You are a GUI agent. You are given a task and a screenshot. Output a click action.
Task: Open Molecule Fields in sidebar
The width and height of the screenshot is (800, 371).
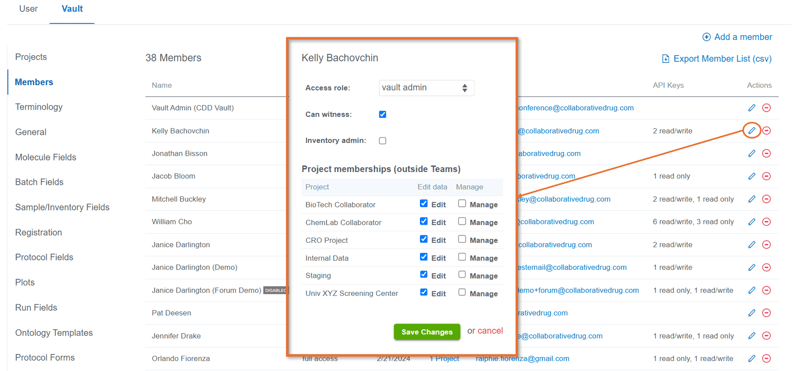[46, 157]
